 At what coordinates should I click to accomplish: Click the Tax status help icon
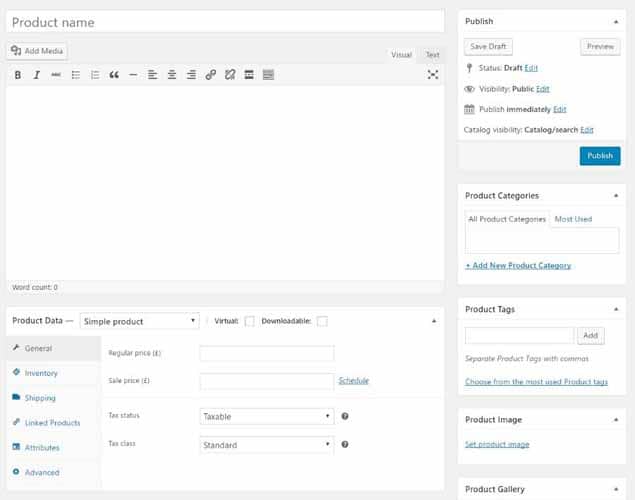345,416
